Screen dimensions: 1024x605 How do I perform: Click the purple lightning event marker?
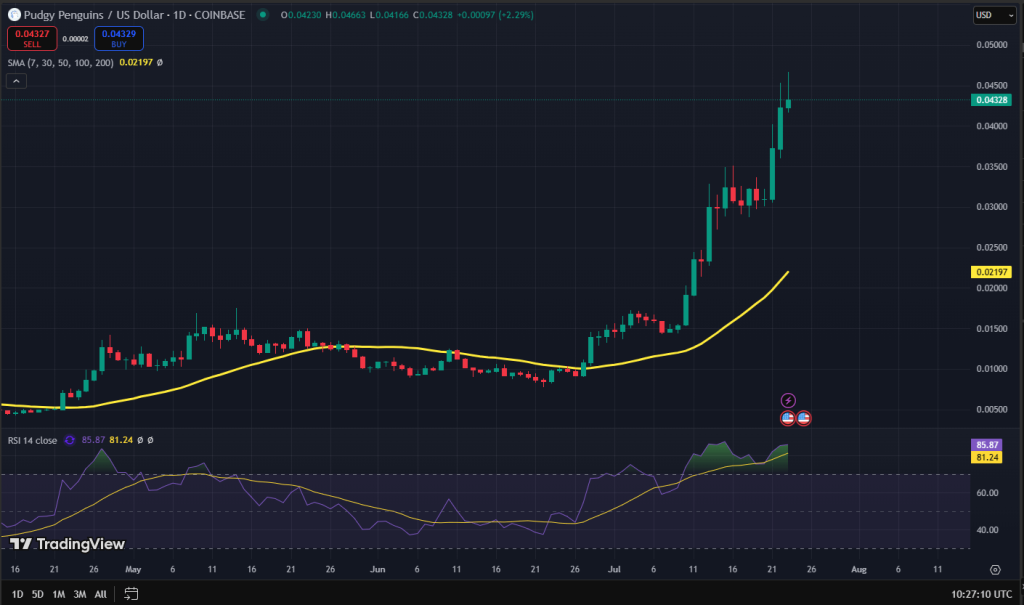(x=788, y=401)
